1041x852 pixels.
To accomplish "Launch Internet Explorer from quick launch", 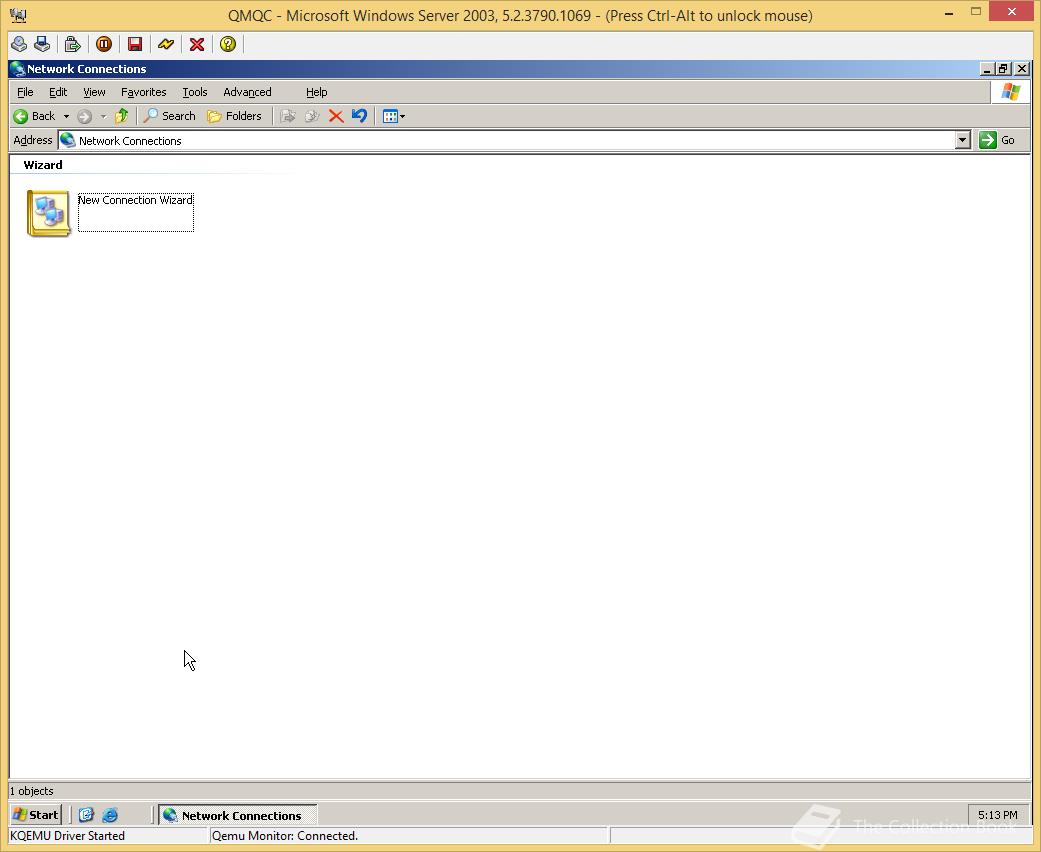I will (110, 815).
